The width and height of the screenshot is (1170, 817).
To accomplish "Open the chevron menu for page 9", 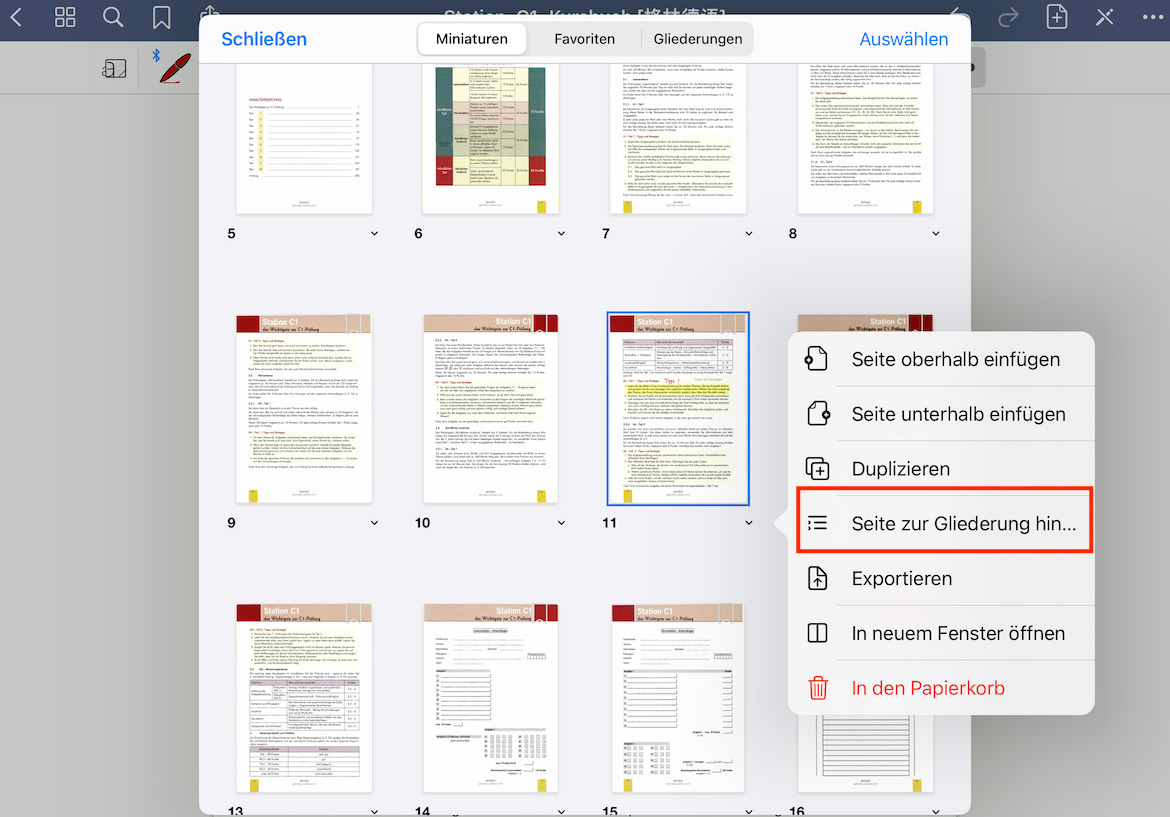I will point(374,523).
